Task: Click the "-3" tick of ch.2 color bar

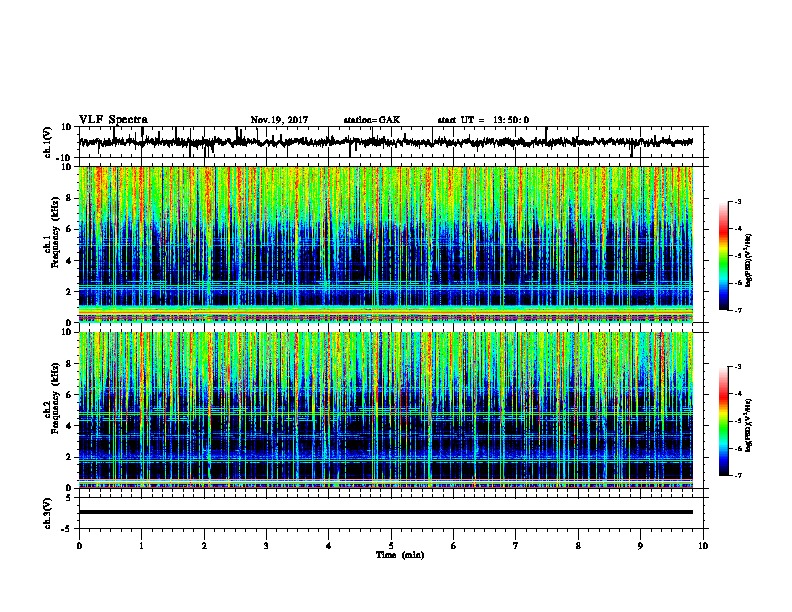Action: [x=738, y=367]
